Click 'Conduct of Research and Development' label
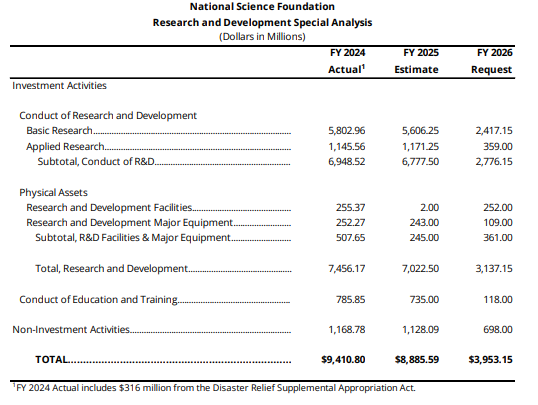The image size is (538, 405). (108, 116)
